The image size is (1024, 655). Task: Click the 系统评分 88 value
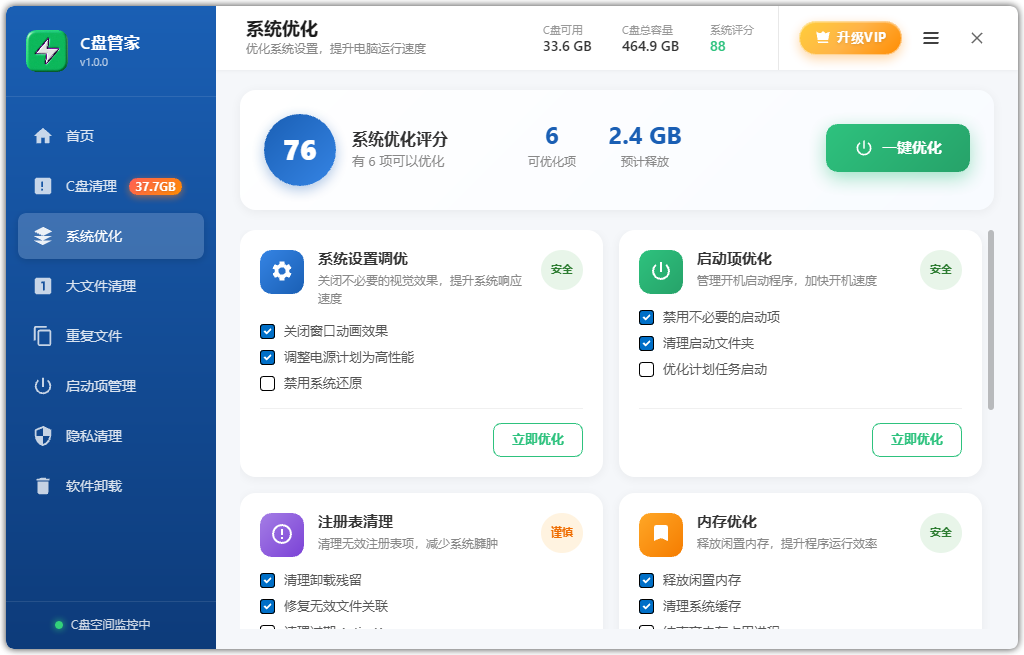(718, 46)
